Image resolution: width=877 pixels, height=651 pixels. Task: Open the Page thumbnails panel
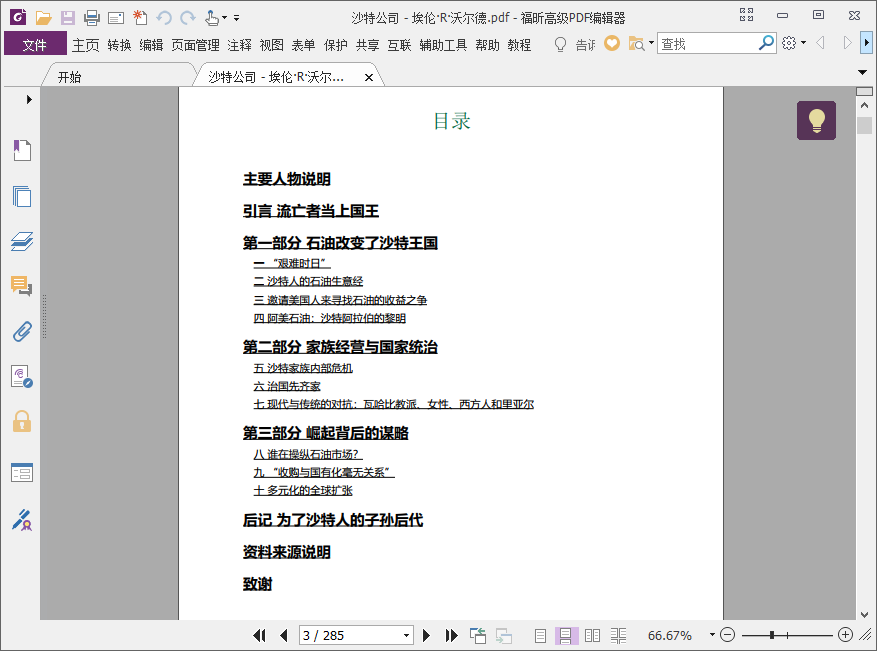click(x=22, y=196)
